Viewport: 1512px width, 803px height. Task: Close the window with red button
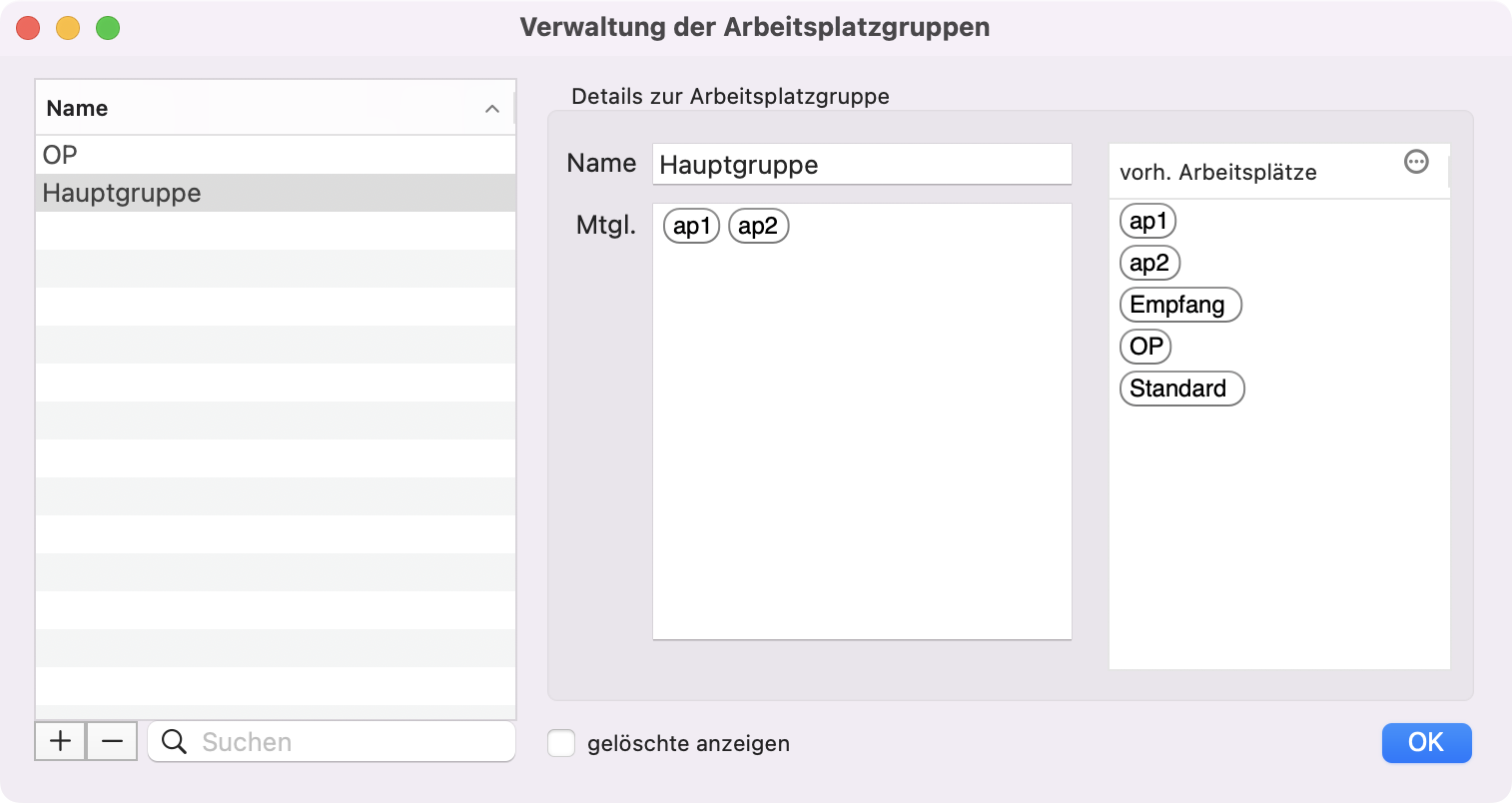tap(28, 28)
